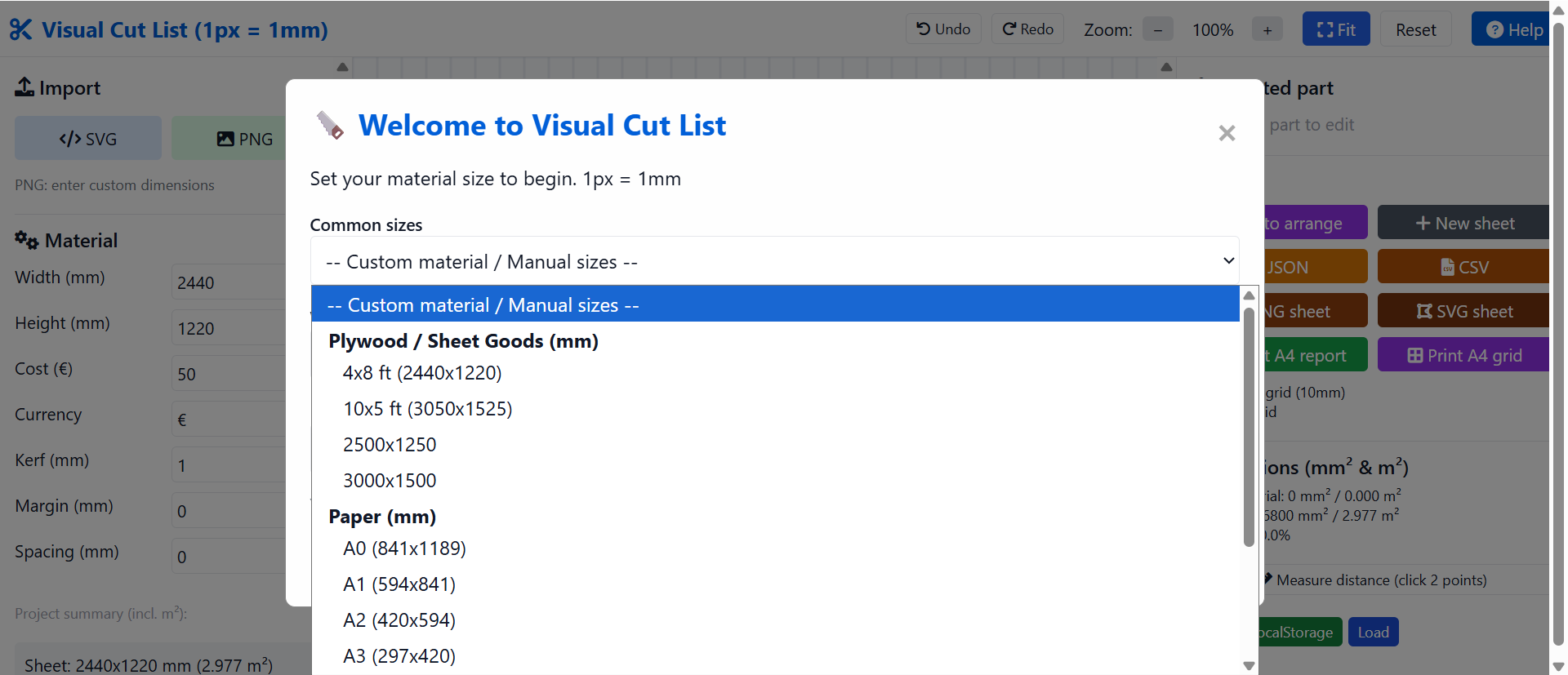Click the Height (mm) input field
The image size is (1568, 675).
pos(229,328)
